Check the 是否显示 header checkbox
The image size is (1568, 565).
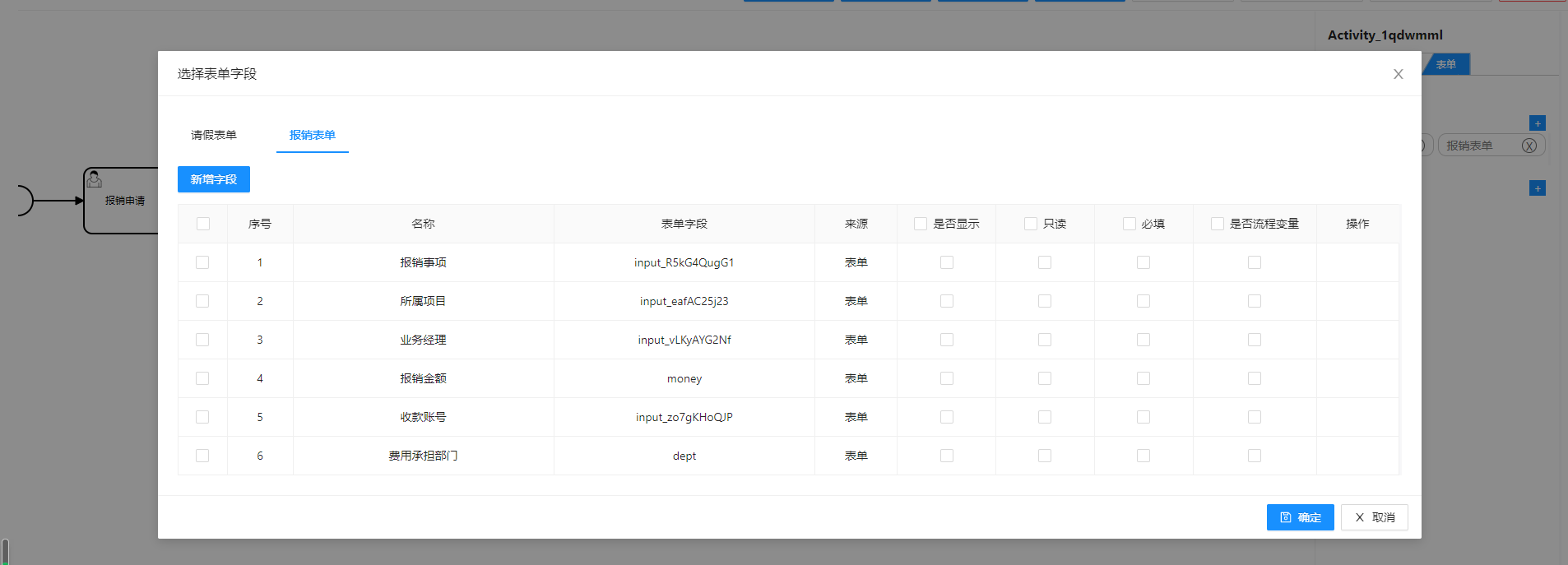[x=921, y=224]
